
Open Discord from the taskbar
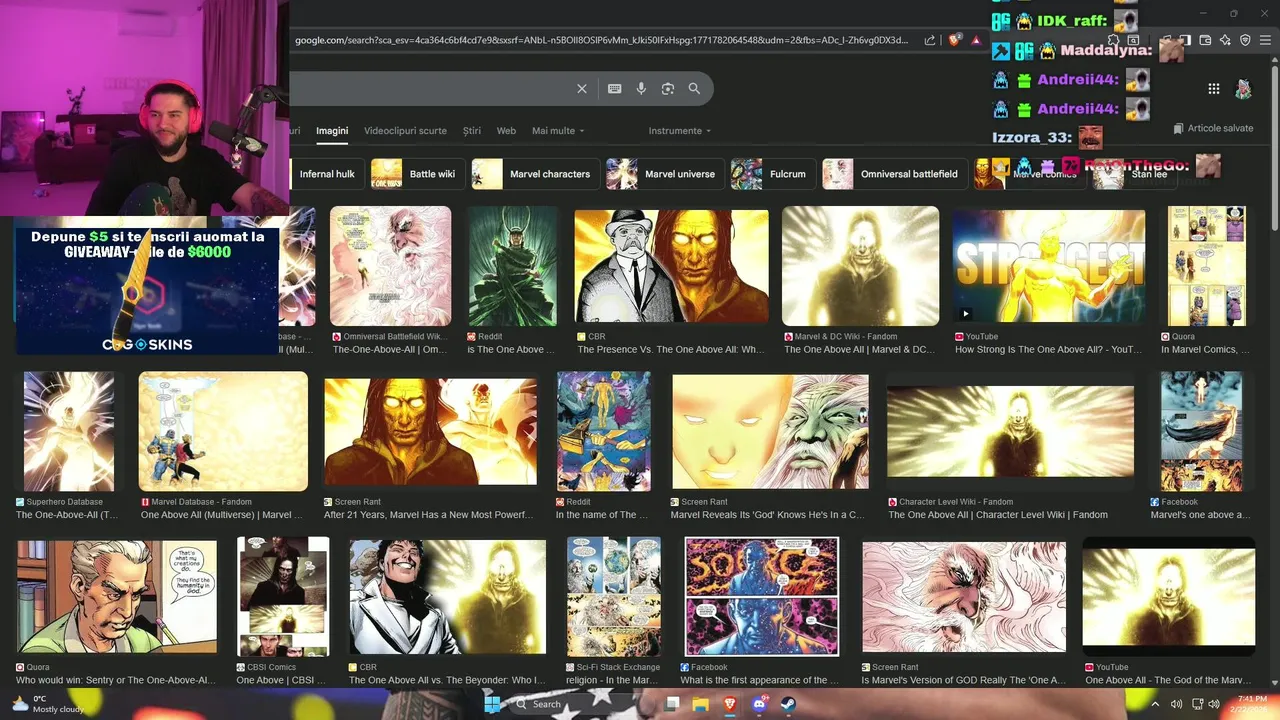coord(759,704)
